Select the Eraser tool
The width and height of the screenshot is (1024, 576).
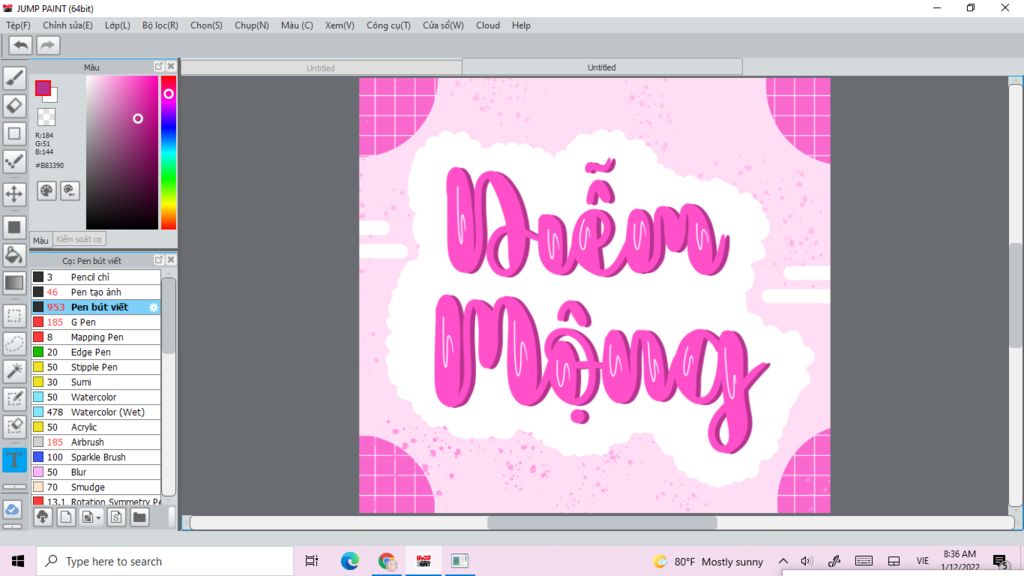pyautogui.click(x=14, y=105)
